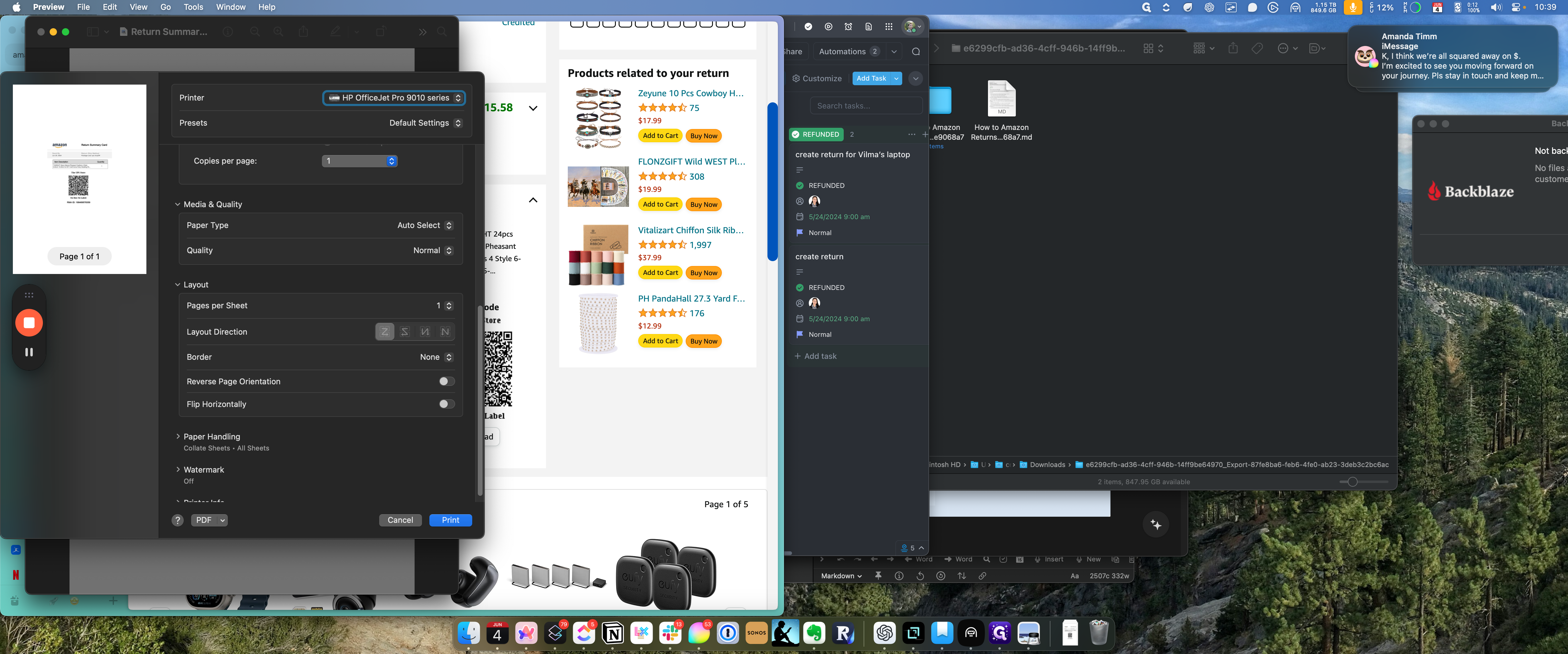
Task: Open Paper Type Auto Select dropdown
Action: coord(425,225)
